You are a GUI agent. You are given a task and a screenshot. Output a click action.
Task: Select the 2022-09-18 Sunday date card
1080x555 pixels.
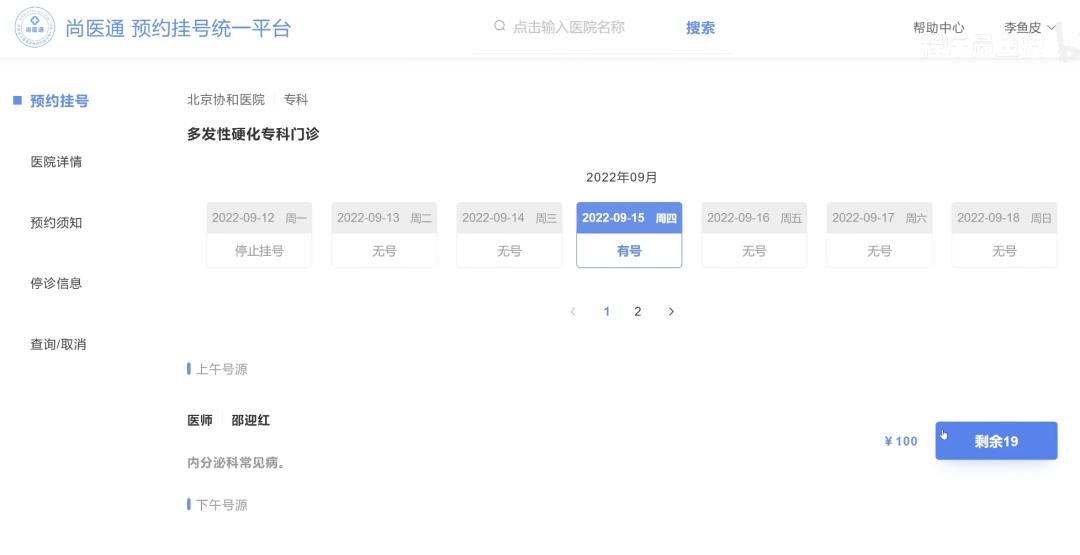click(x=1004, y=235)
